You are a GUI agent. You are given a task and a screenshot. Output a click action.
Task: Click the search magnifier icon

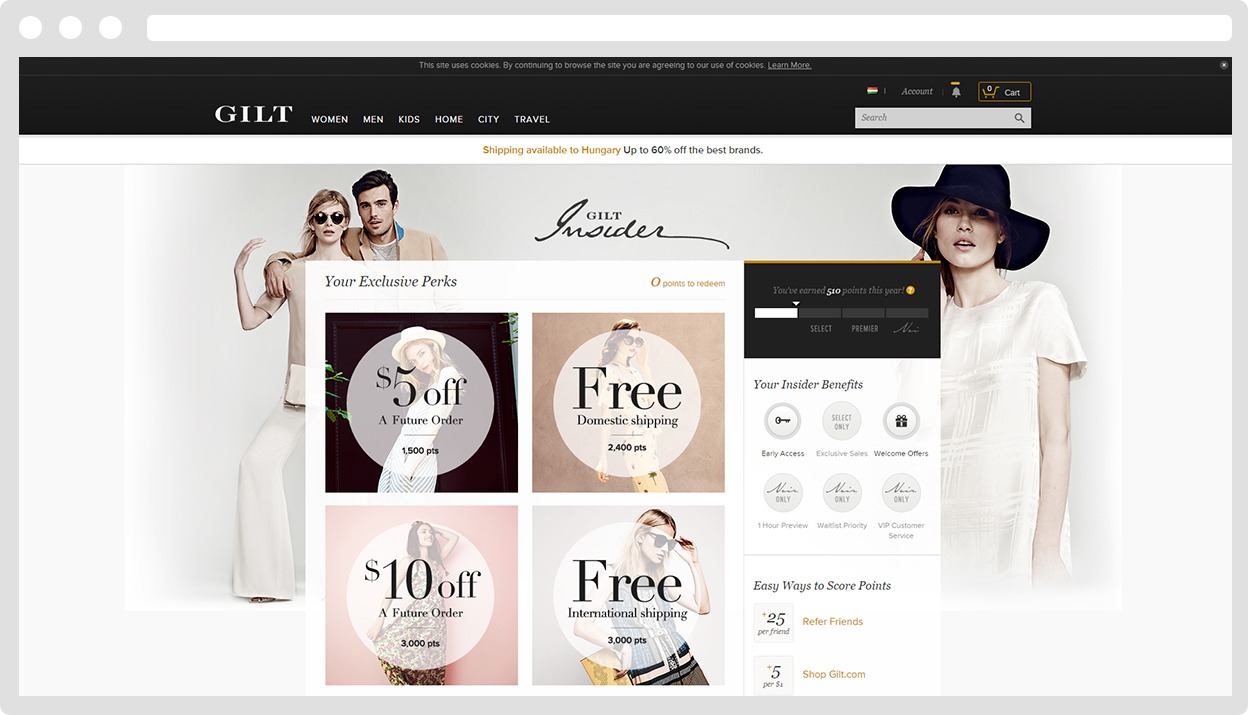pyautogui.click(x=1019, y=118)
